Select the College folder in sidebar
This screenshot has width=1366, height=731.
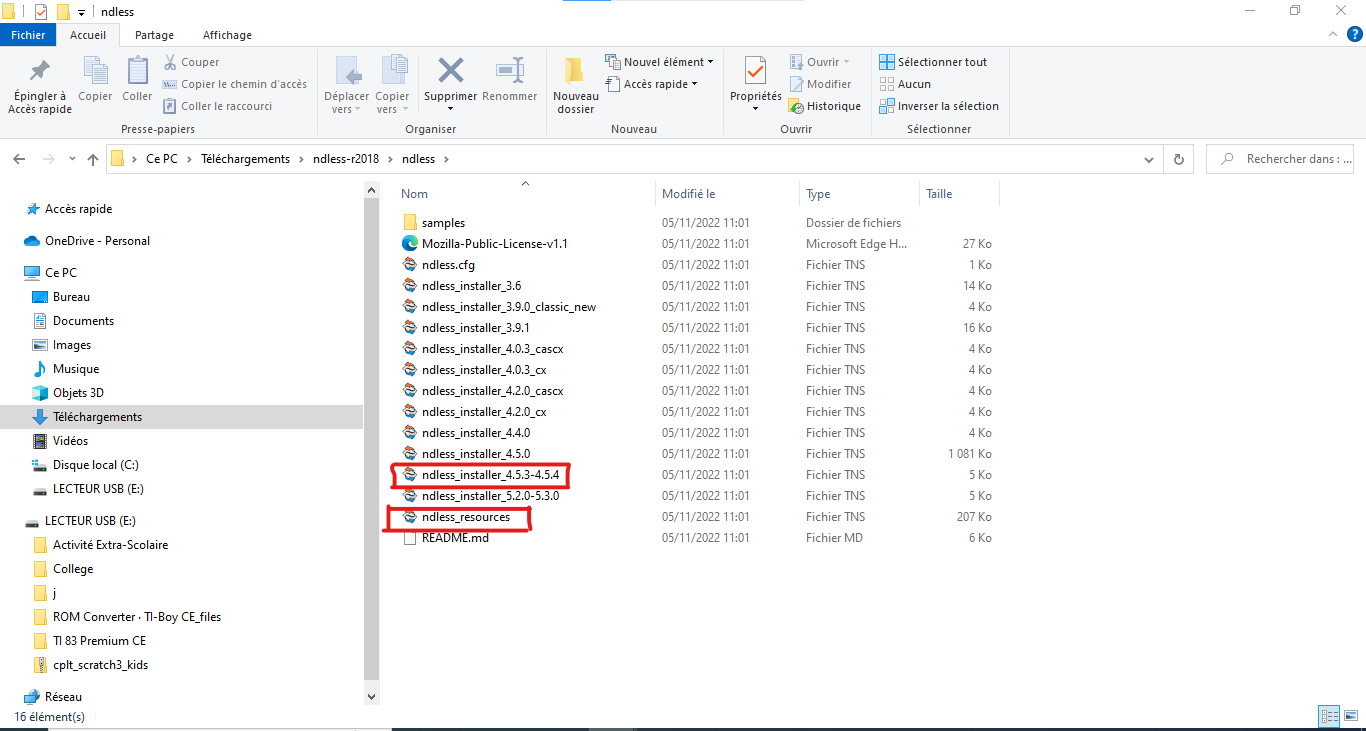pyautogui.click(x=73, y=569)
